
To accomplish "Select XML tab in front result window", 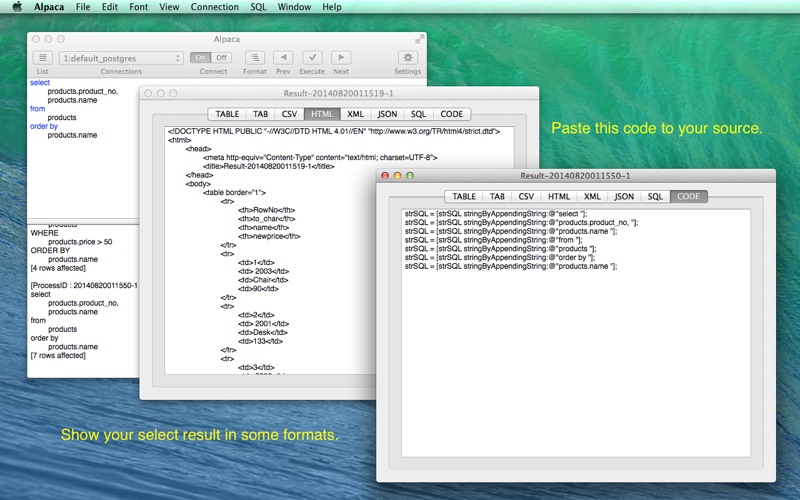I will (592, 196).
